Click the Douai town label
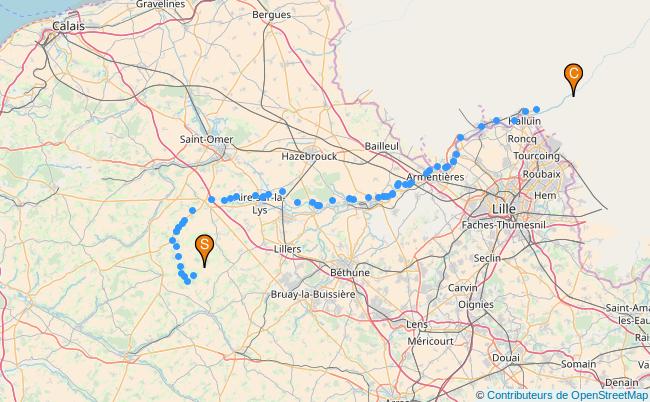This screenshot has height=402, width=650. 506,358
